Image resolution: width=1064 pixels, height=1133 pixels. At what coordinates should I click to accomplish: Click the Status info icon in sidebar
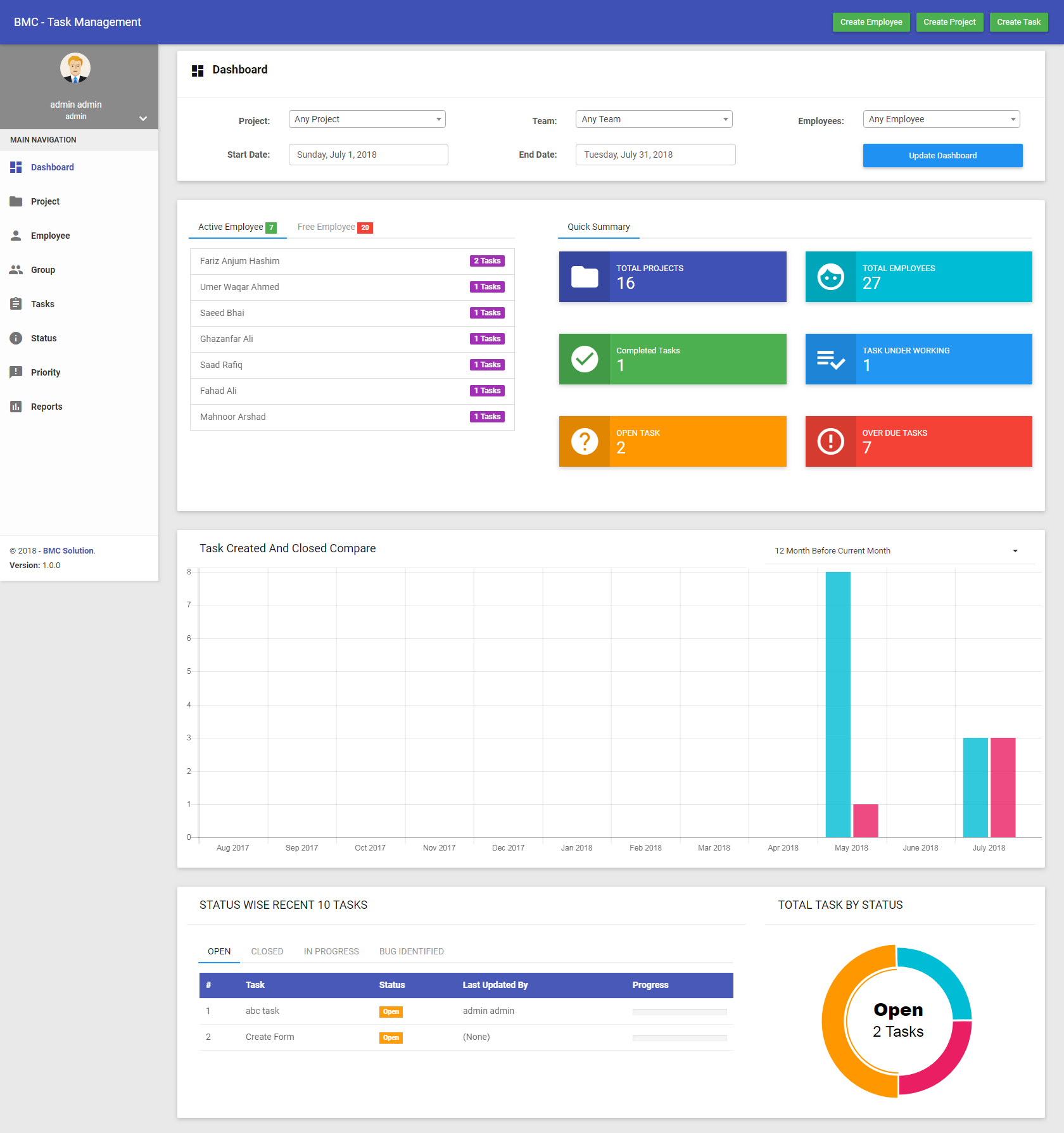[16, 338]
